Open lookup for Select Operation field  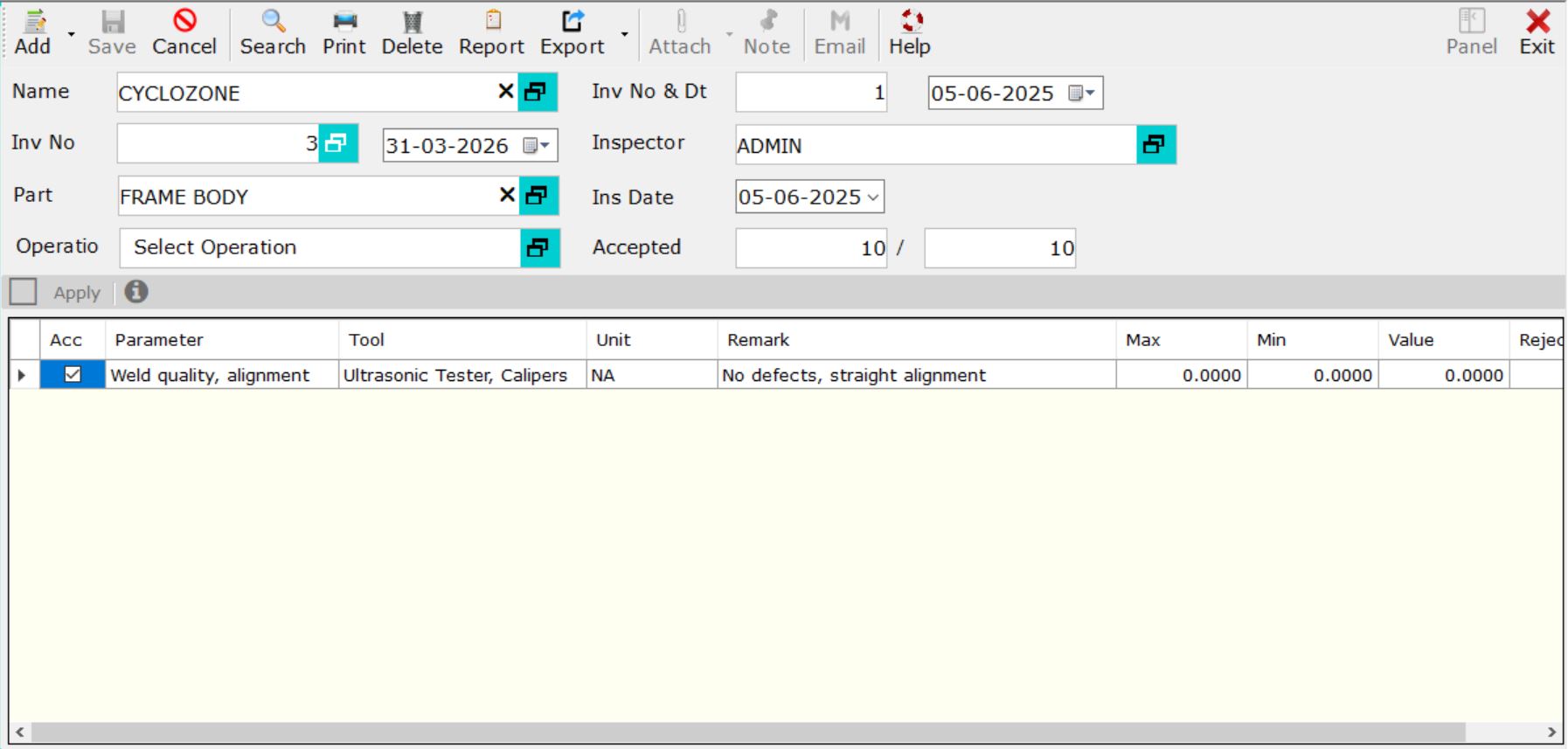538,248
